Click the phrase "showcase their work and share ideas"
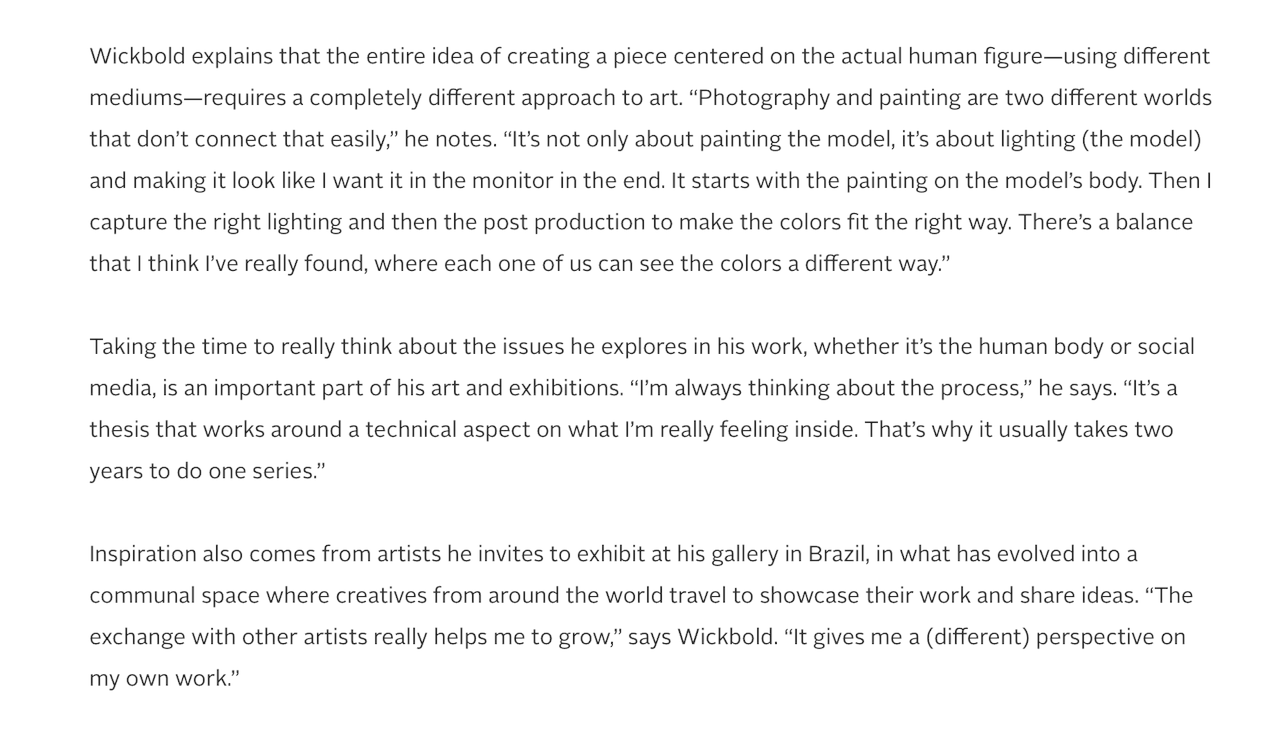The width and height of the screenshot is (1280, 748). click(x=949, y=596)
